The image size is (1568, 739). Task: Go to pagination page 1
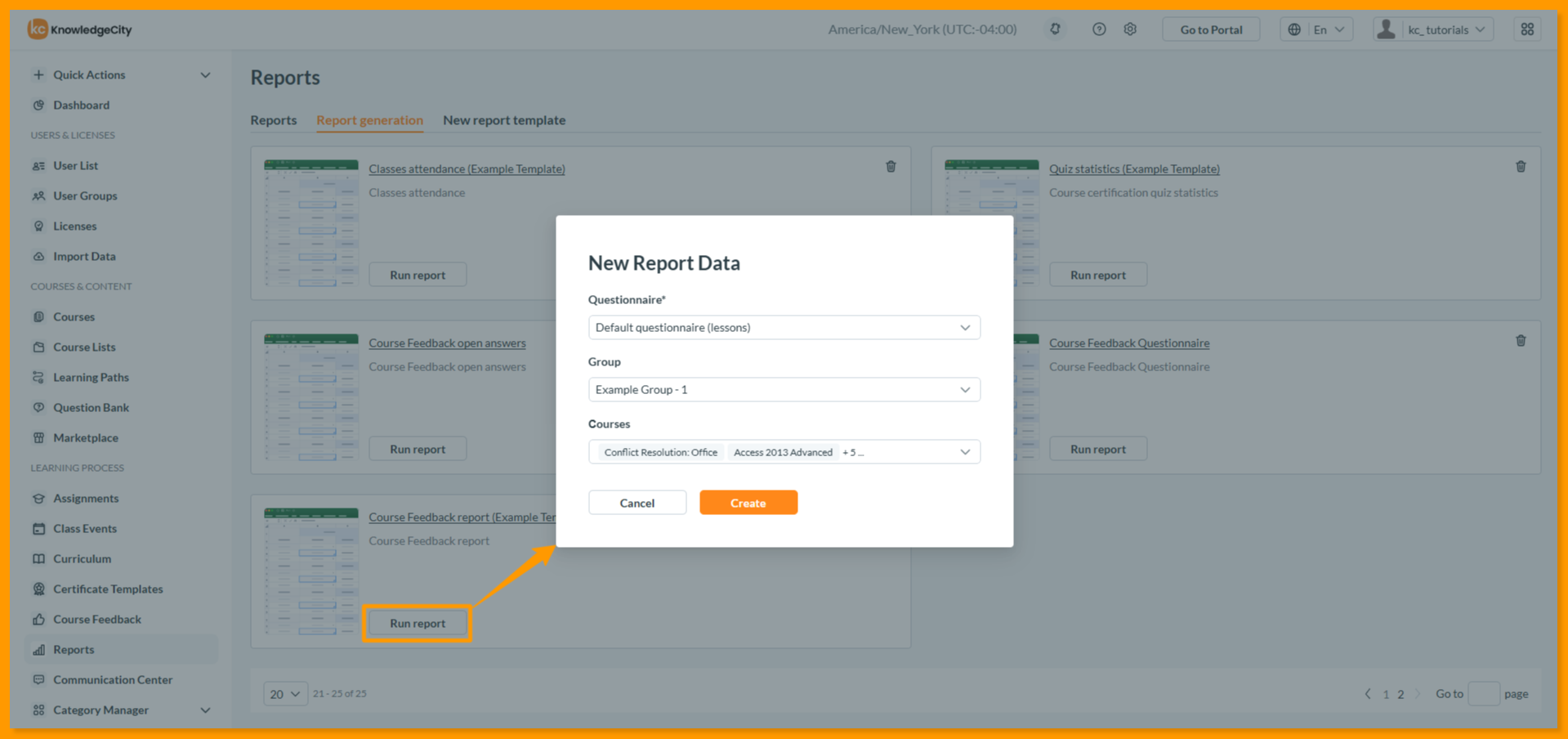click(x=1386, y=694)
